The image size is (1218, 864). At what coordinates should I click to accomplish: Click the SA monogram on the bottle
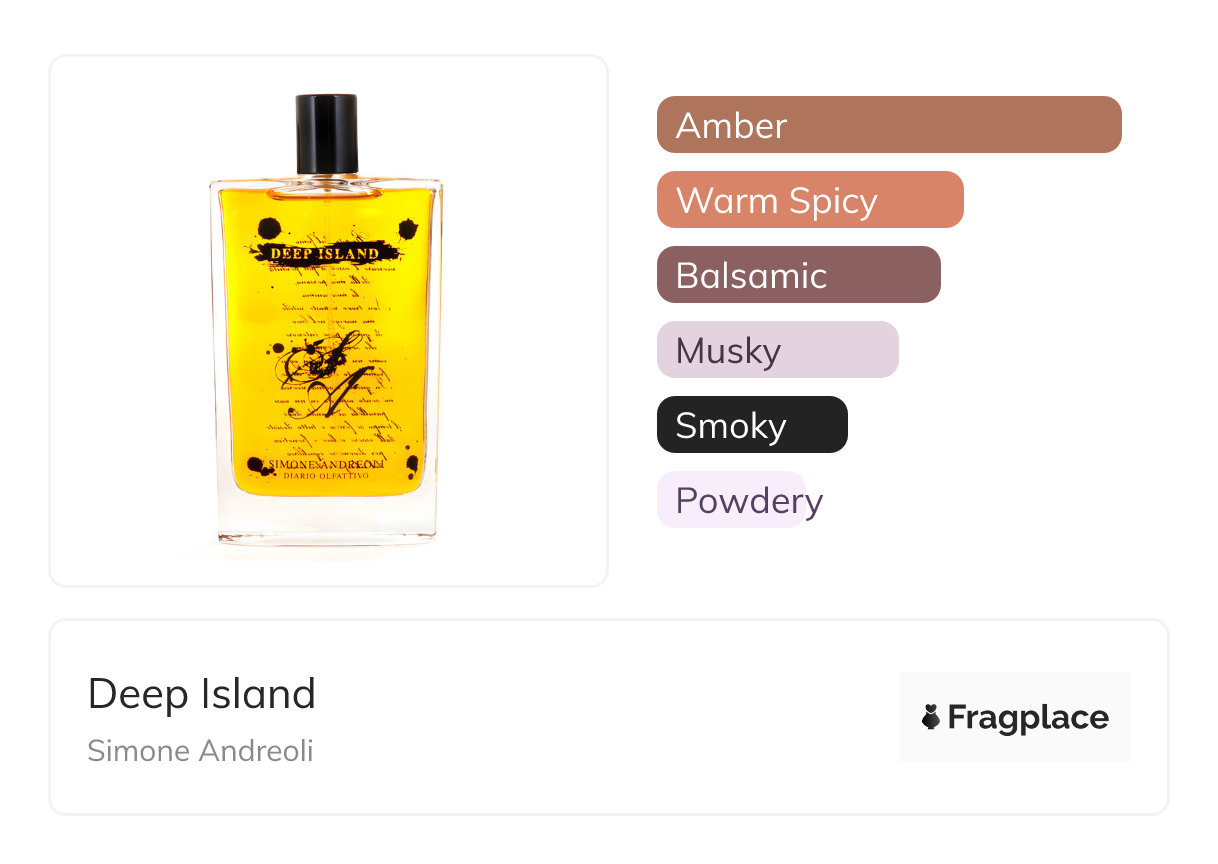[x=318, y=371]
